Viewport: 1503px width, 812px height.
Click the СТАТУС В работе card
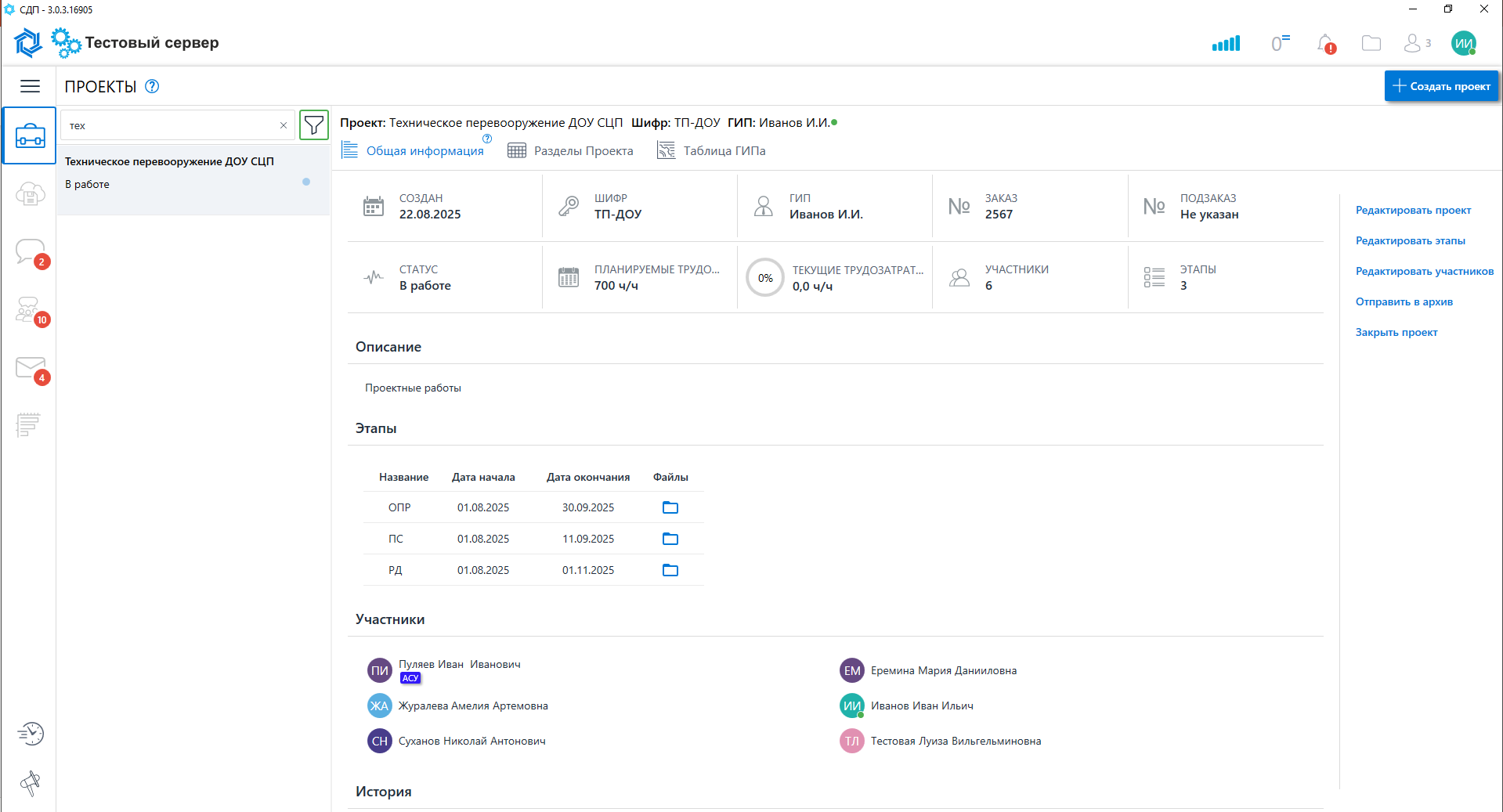click(x=444, y=277)
